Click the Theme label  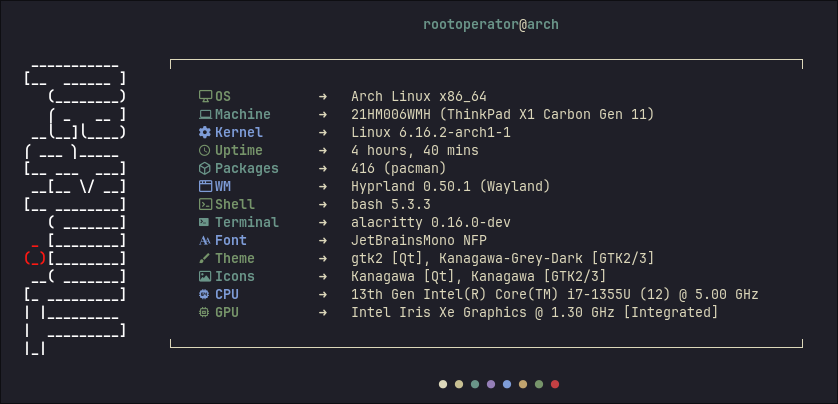[235, 258]
